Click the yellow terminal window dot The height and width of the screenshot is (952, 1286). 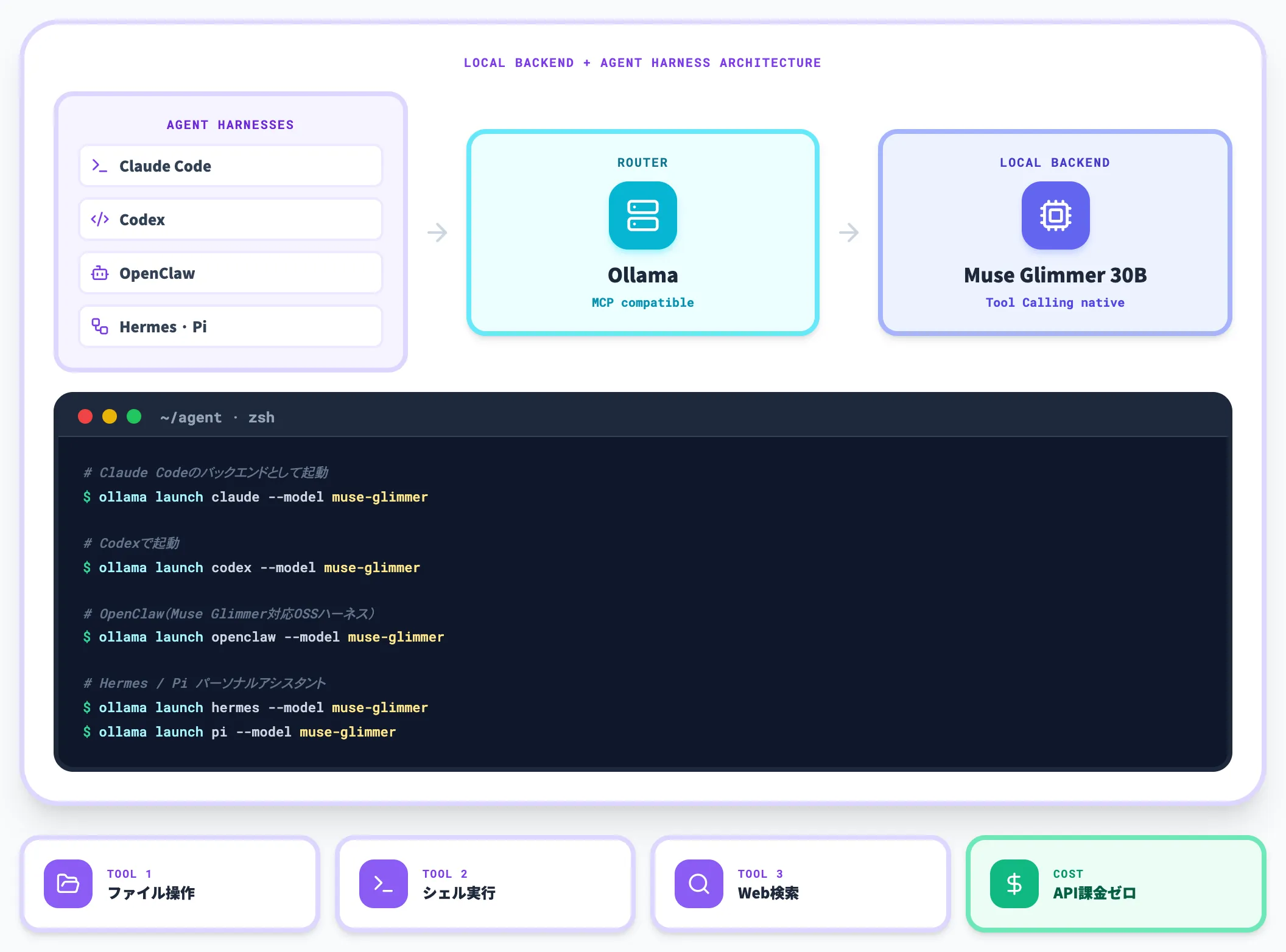110,416
